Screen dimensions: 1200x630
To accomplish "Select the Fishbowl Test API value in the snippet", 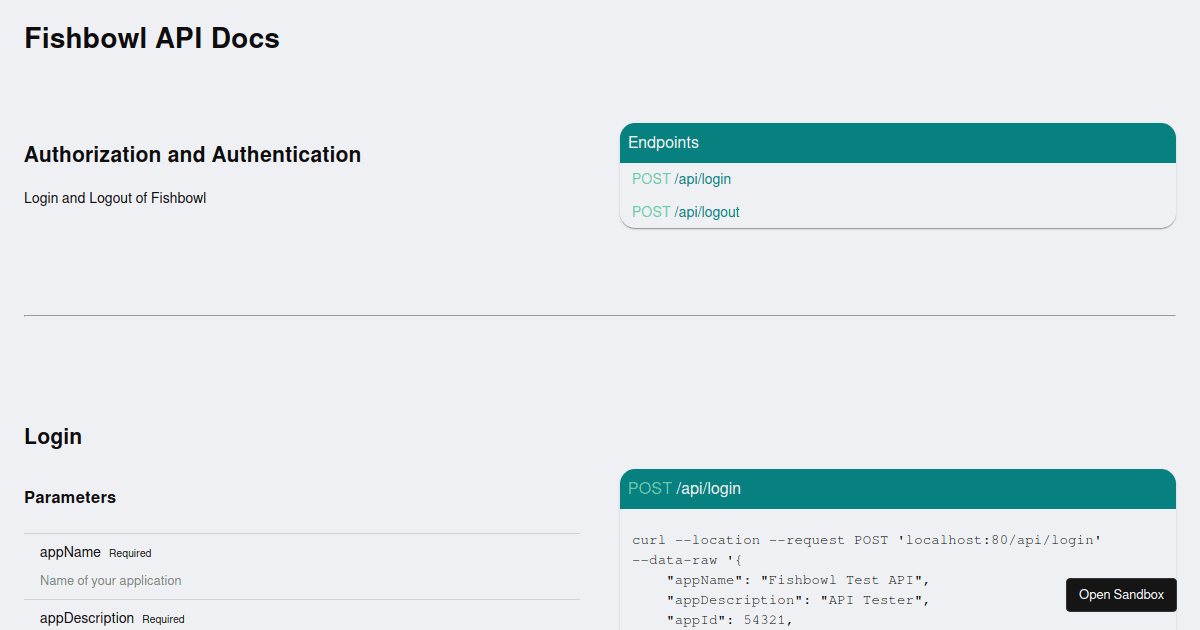I will (x=843, y=579).
